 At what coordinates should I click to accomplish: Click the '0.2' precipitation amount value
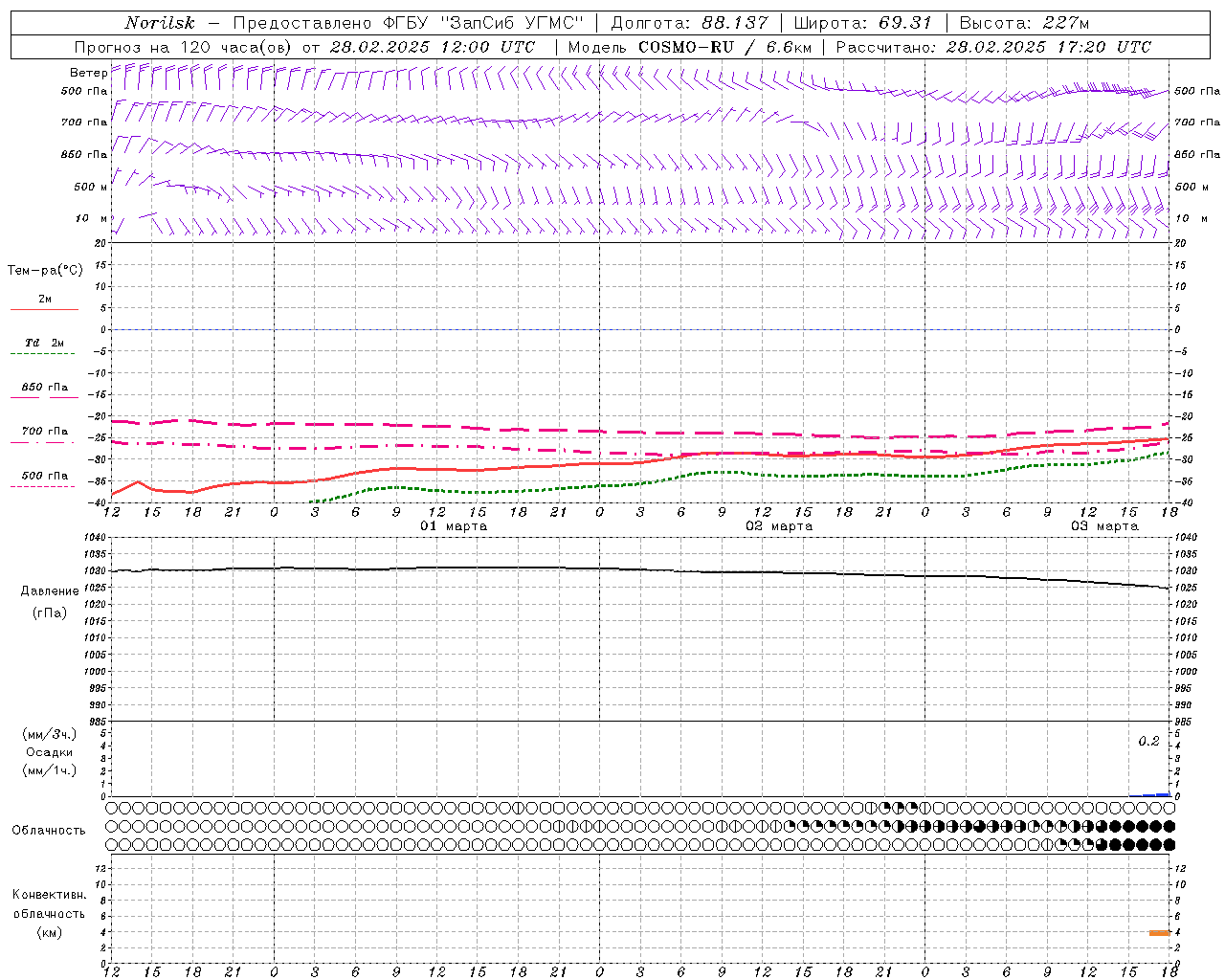click(1148, 742)
